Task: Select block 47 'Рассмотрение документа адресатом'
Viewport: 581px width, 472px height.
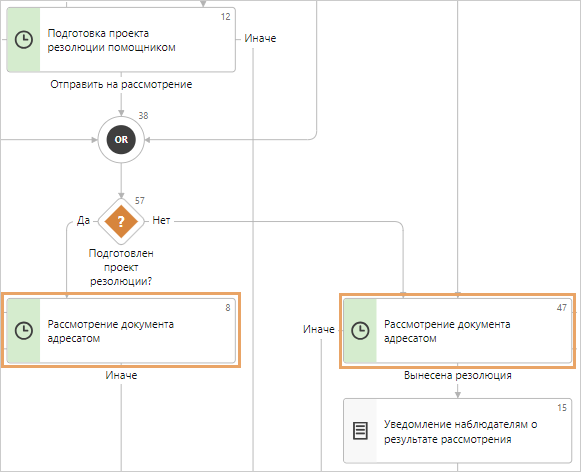Action: tap(458, 330)
